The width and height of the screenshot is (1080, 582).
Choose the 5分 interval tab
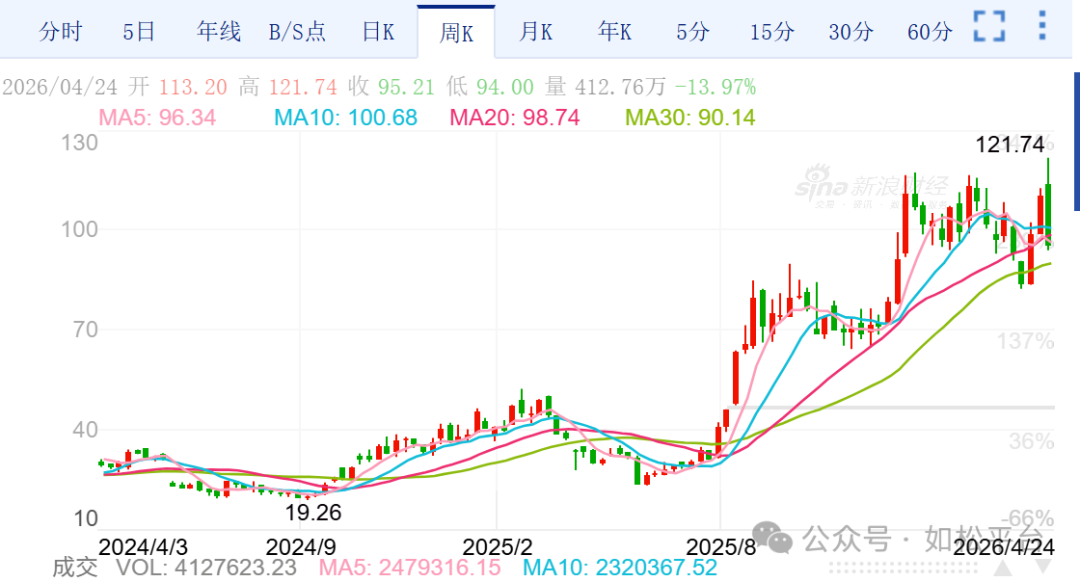coord(692,32)
